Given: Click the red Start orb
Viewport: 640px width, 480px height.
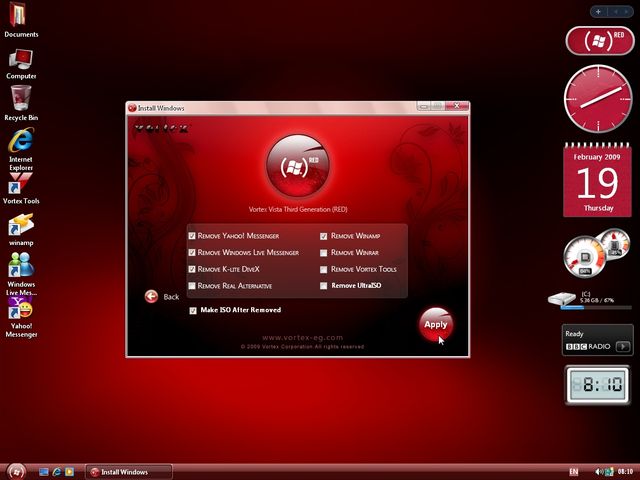Looking at the screenshot, I should coord(16,472).
